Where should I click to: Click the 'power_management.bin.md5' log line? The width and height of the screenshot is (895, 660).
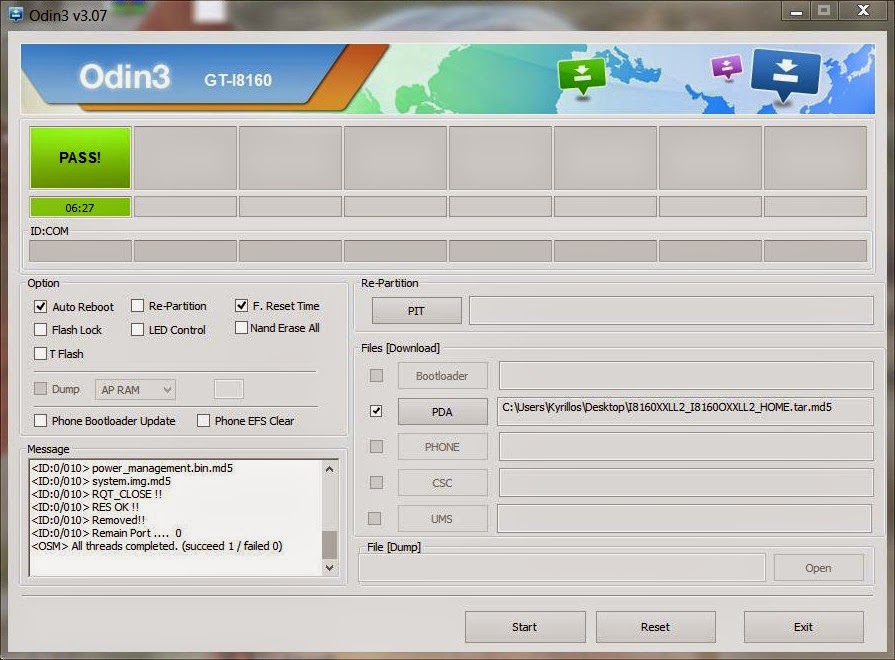coord(132,468)
